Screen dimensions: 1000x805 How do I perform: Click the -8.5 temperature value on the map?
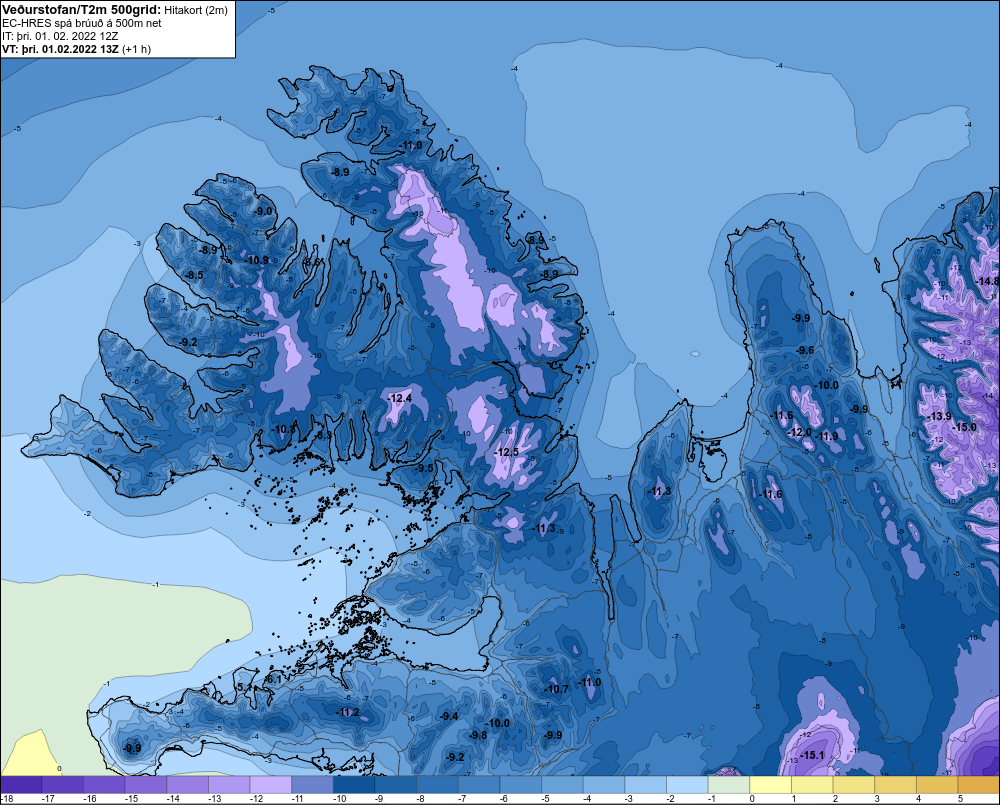click(x=194, y=275)
